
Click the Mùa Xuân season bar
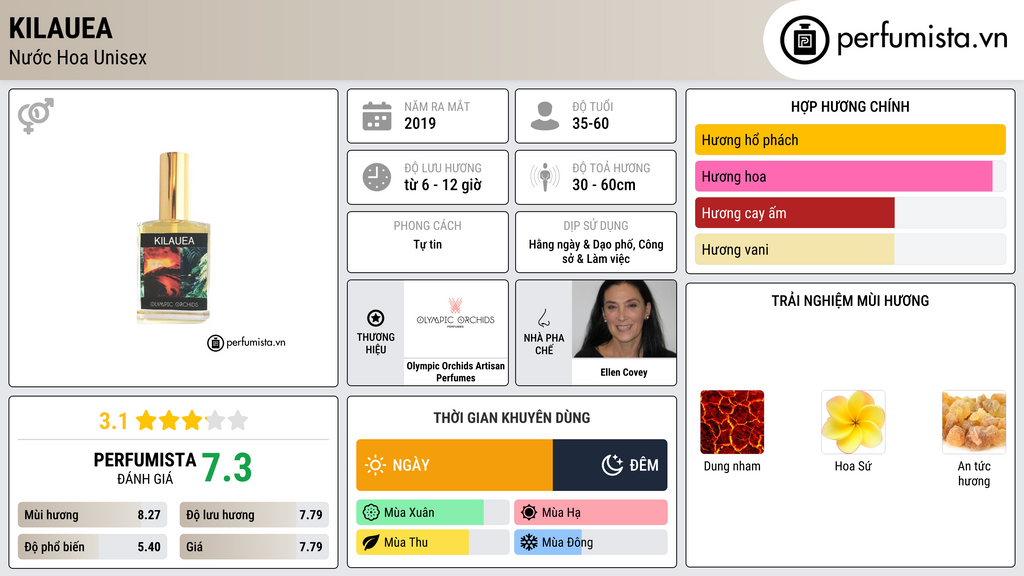433,513
